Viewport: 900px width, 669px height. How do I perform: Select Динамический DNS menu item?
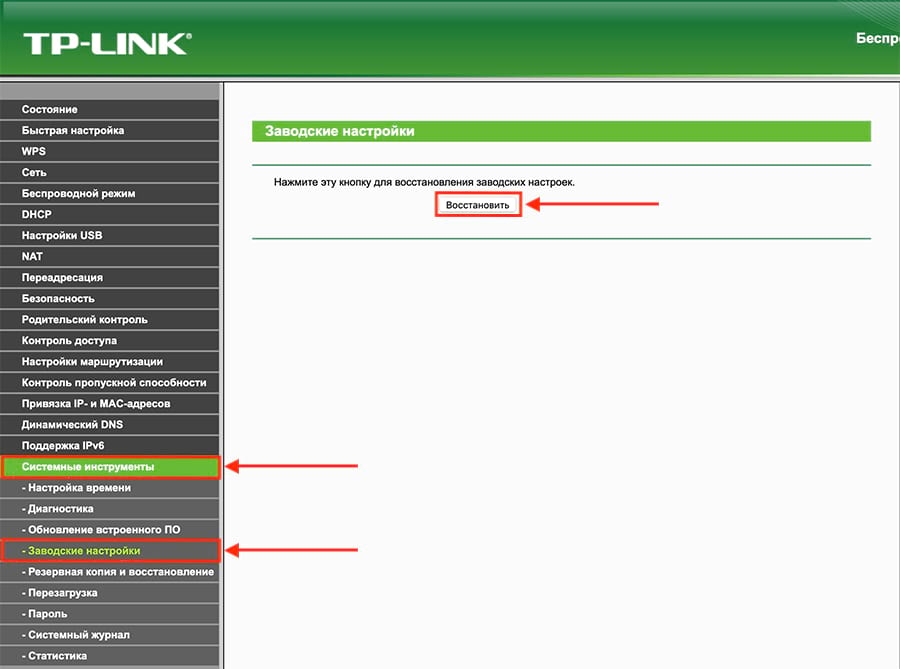click(x=110, y=425)
